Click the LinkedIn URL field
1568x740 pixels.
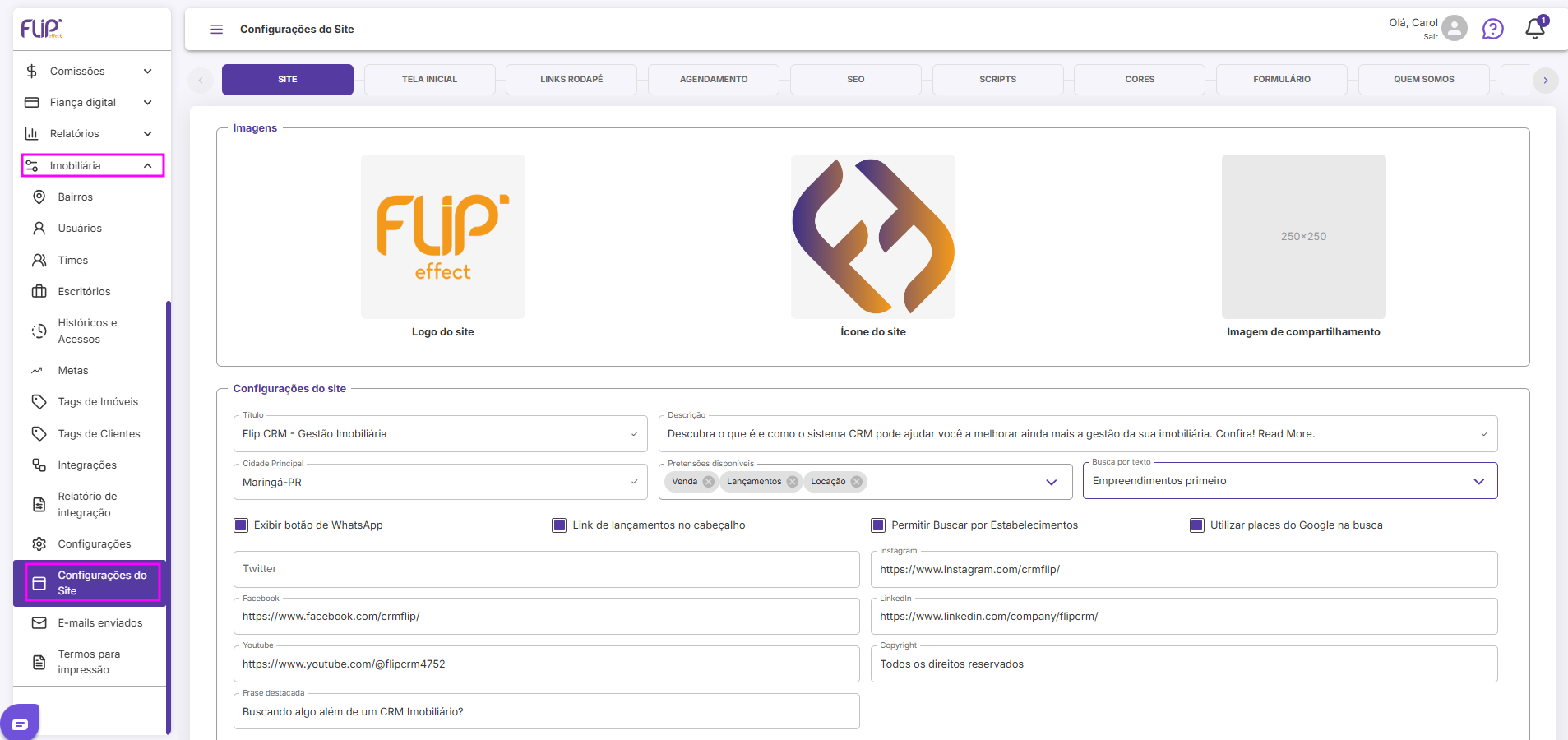click(1184, 617)
